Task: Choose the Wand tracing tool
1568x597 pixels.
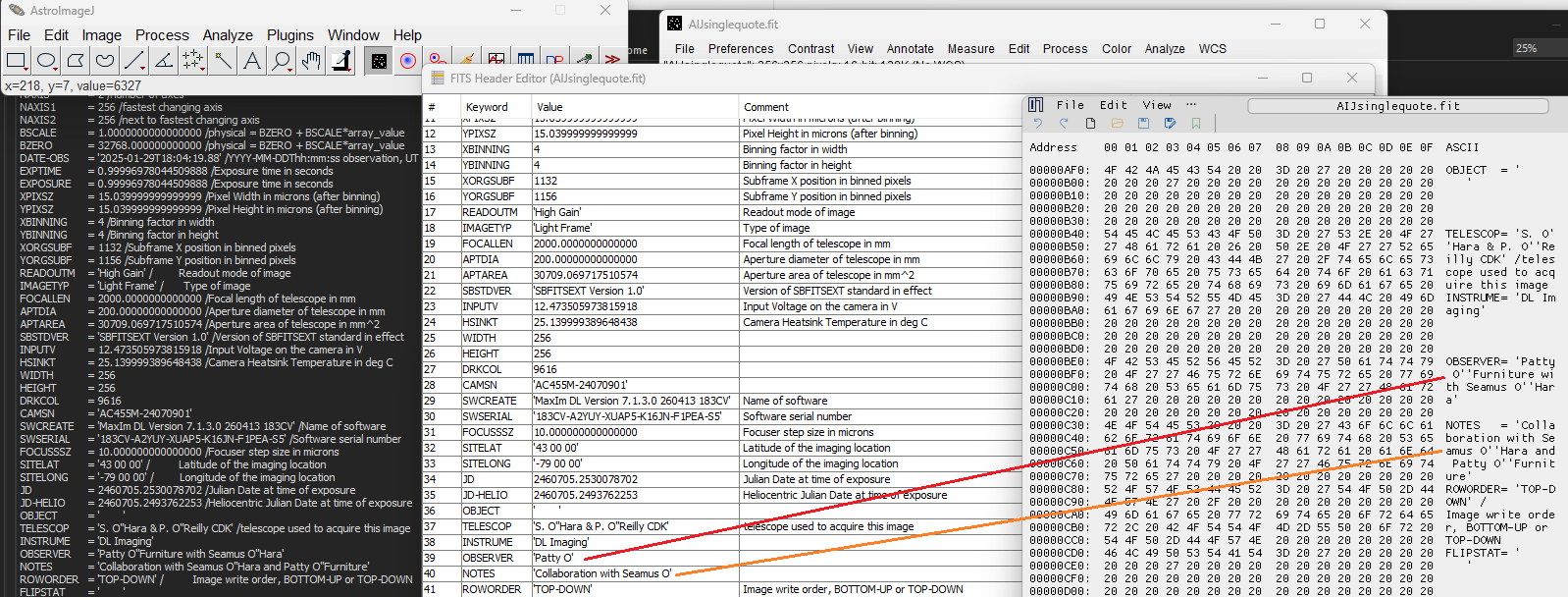Action: (223, 62)
